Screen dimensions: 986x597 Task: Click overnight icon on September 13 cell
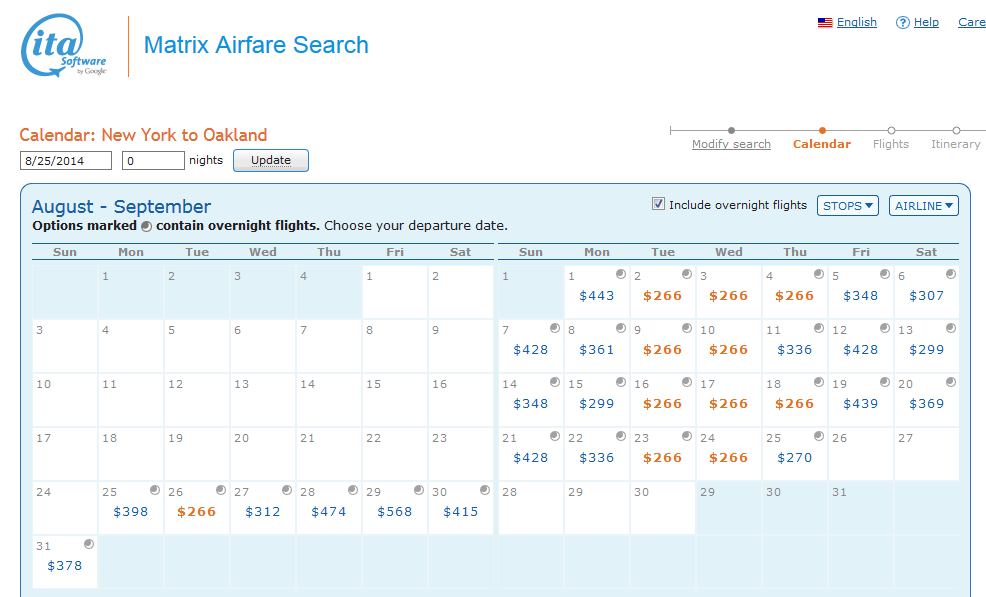coord(951,328)
